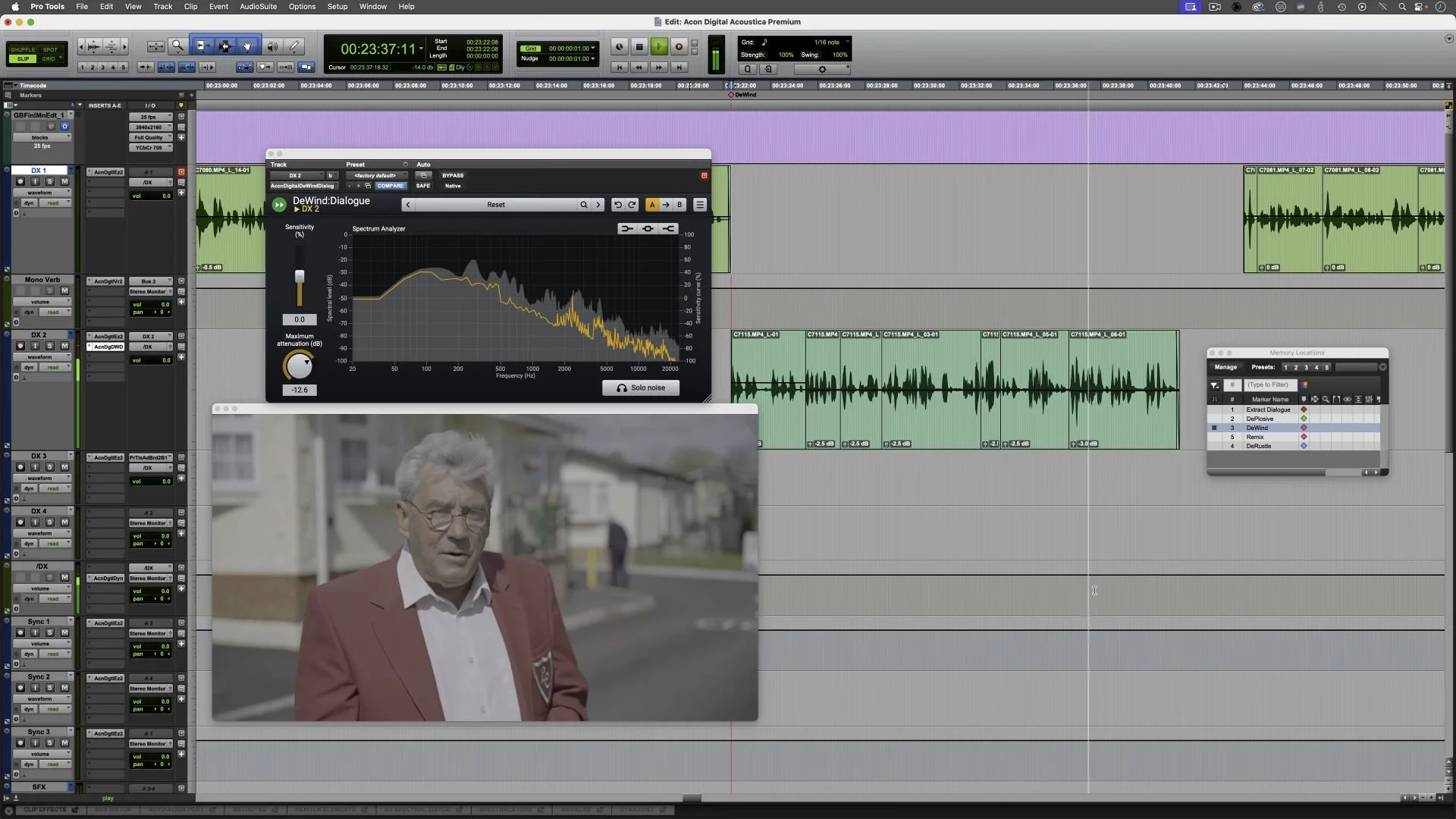Click the Solo noise button
This screenshot has width=1456, height=819.
tap(641, 388)
